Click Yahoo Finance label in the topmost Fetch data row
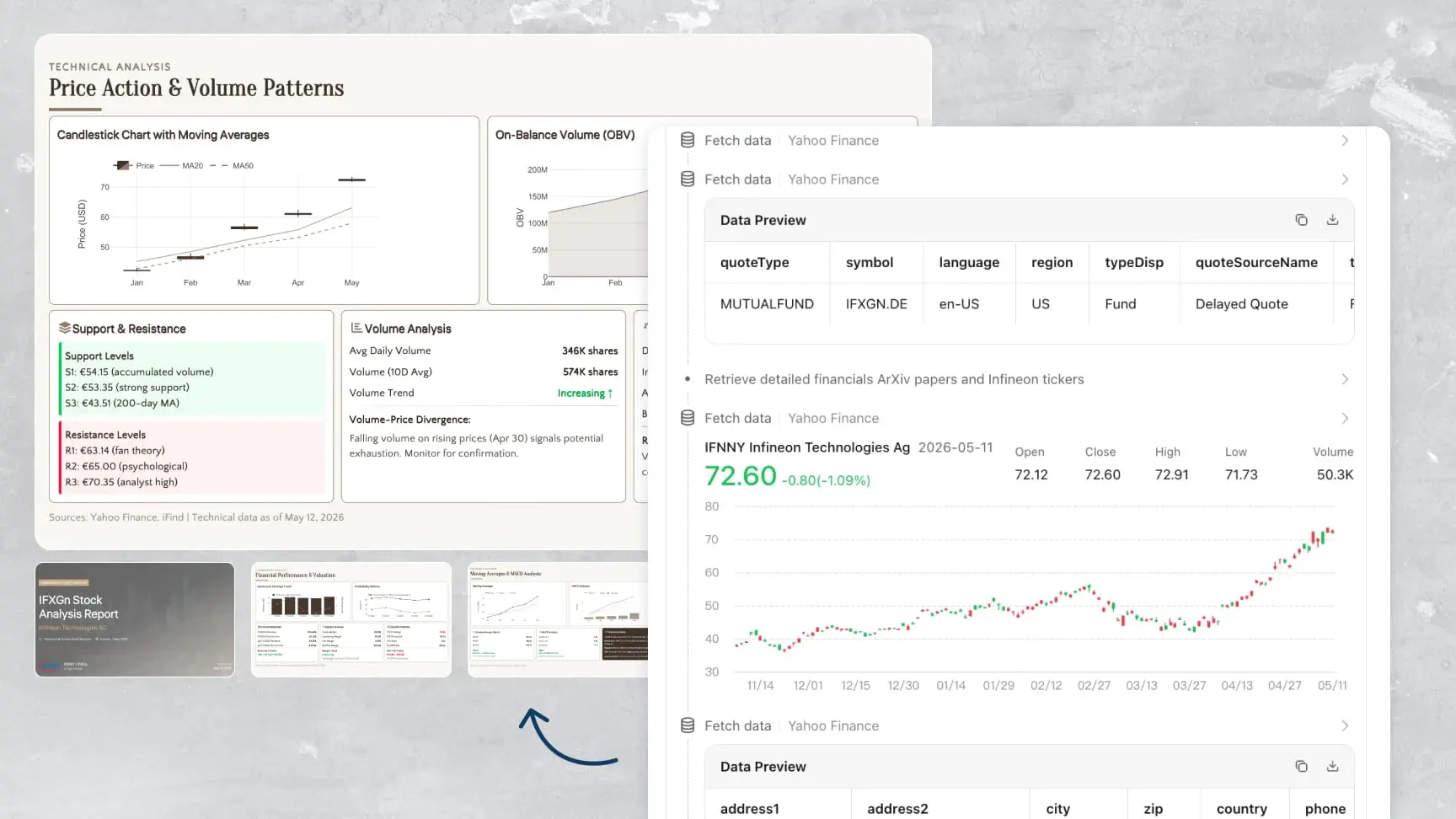 pyautogui.click(x=833, y=141)
